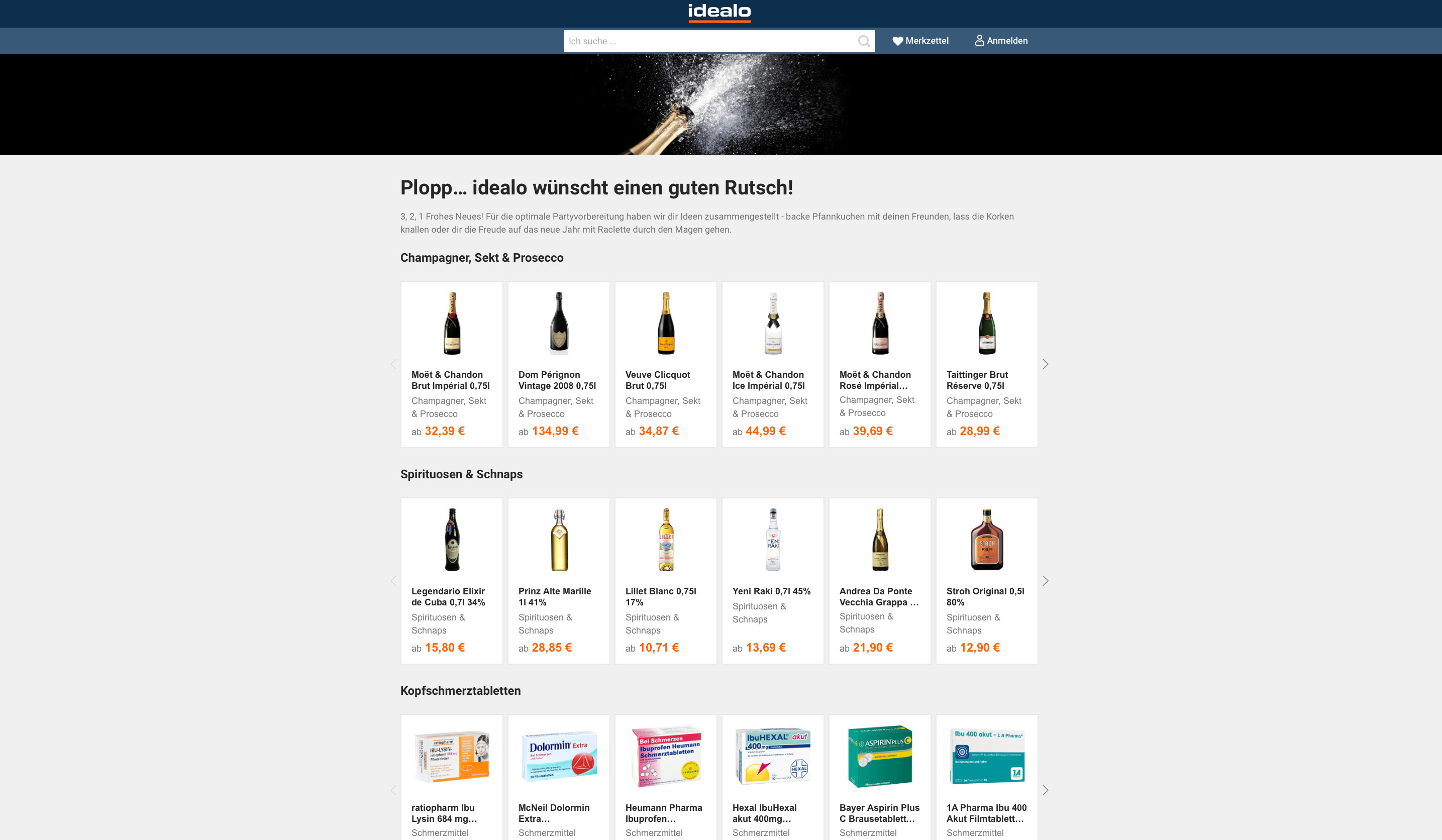Open Taittinger Brut Réserve product card
The width and height of the screenshot is (1442, 840).
coord(986,365)
